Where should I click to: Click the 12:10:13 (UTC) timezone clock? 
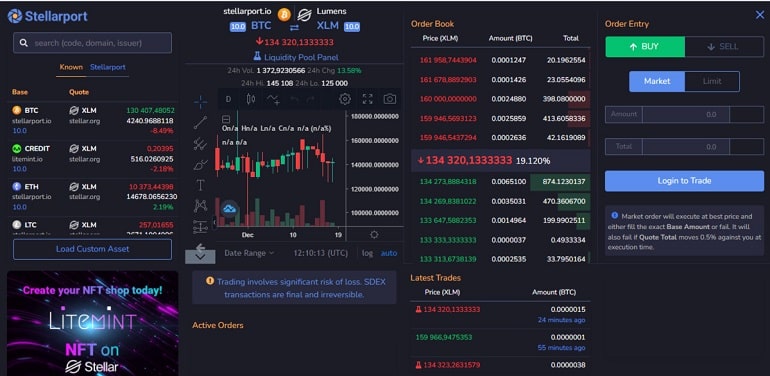pos(320,253)
